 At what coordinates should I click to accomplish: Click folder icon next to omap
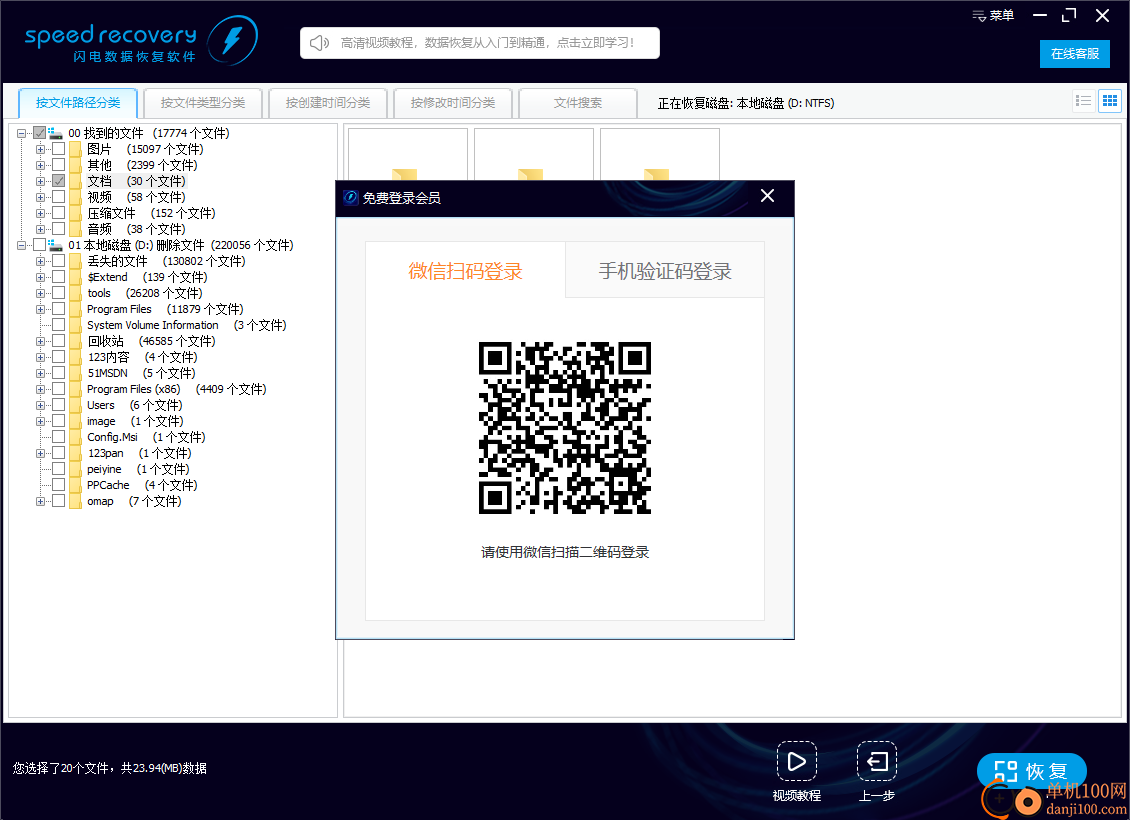(x=76, y=501)
